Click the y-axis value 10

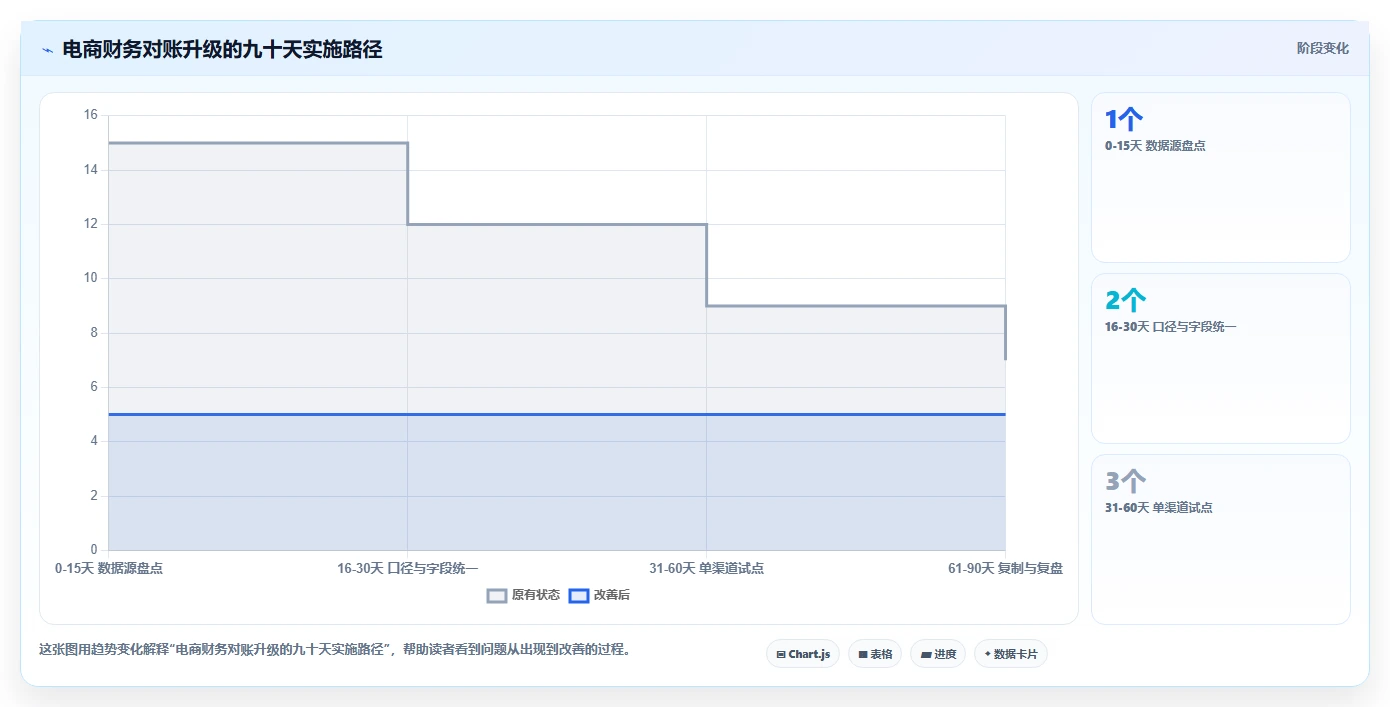coord(90,278)
